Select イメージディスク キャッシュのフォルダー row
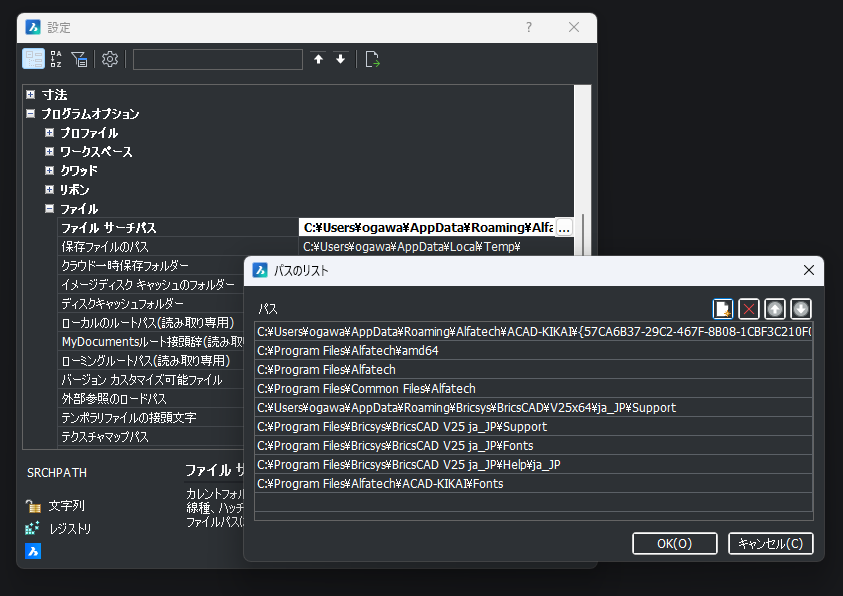Screen dimensions: 843x596 (x=151, y=285)
